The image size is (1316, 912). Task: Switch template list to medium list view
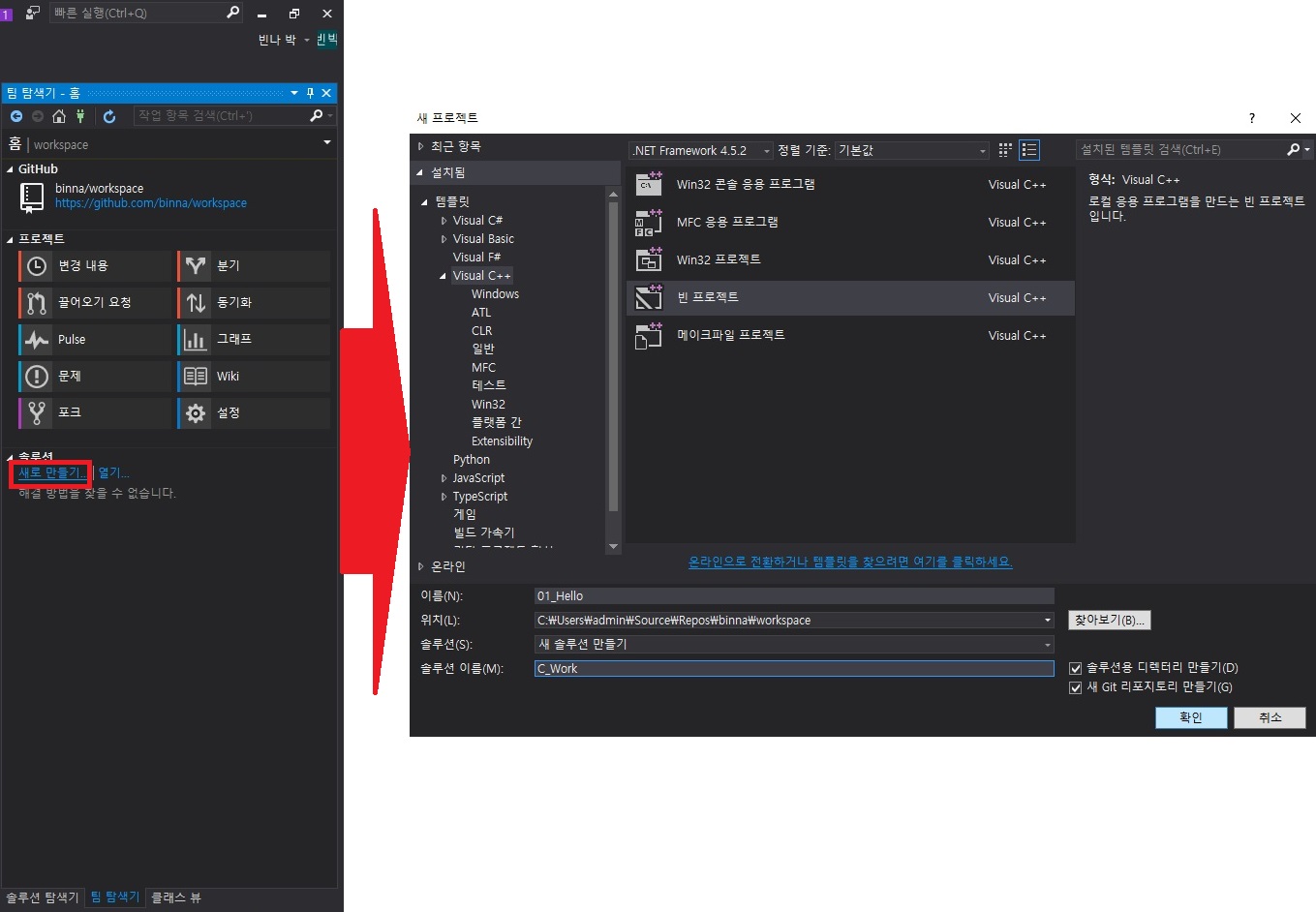(x=1029, y=150)
